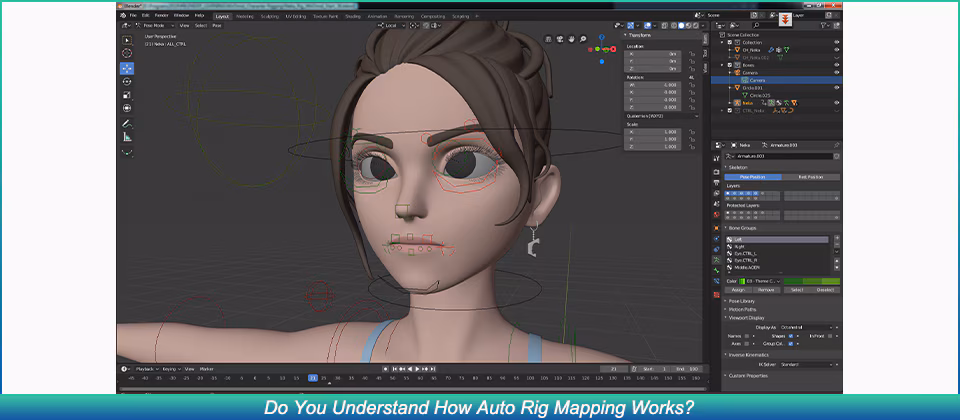Viewport: 960px width, 420px height.
Task: Hide the Bones collection eye icon
Action: tap(837, 65)
